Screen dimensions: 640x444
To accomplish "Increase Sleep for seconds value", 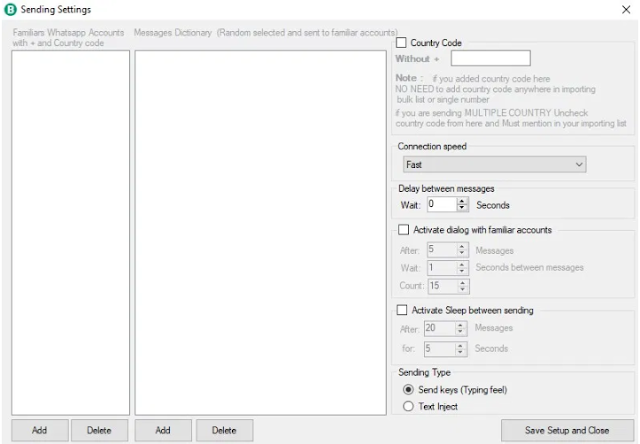I will pos(460,346).
